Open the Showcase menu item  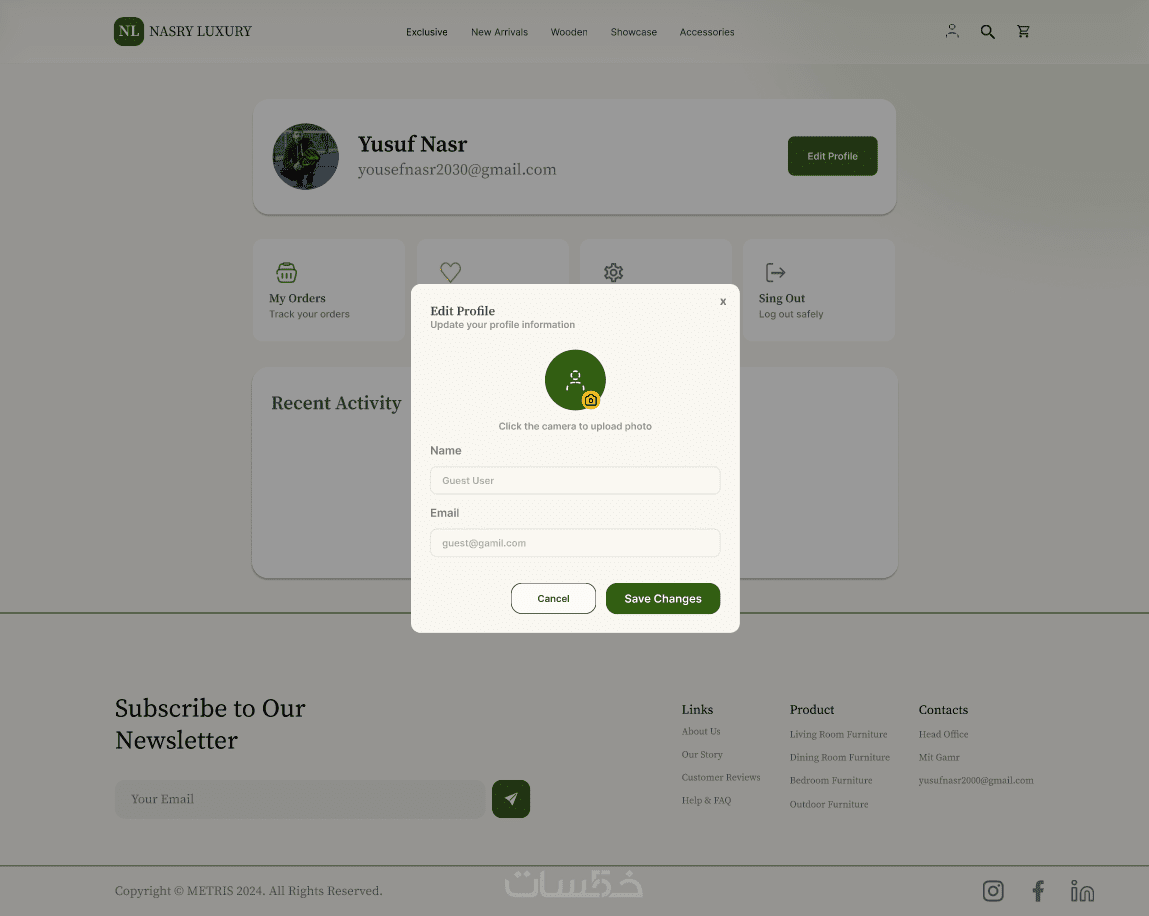point(634,32)
